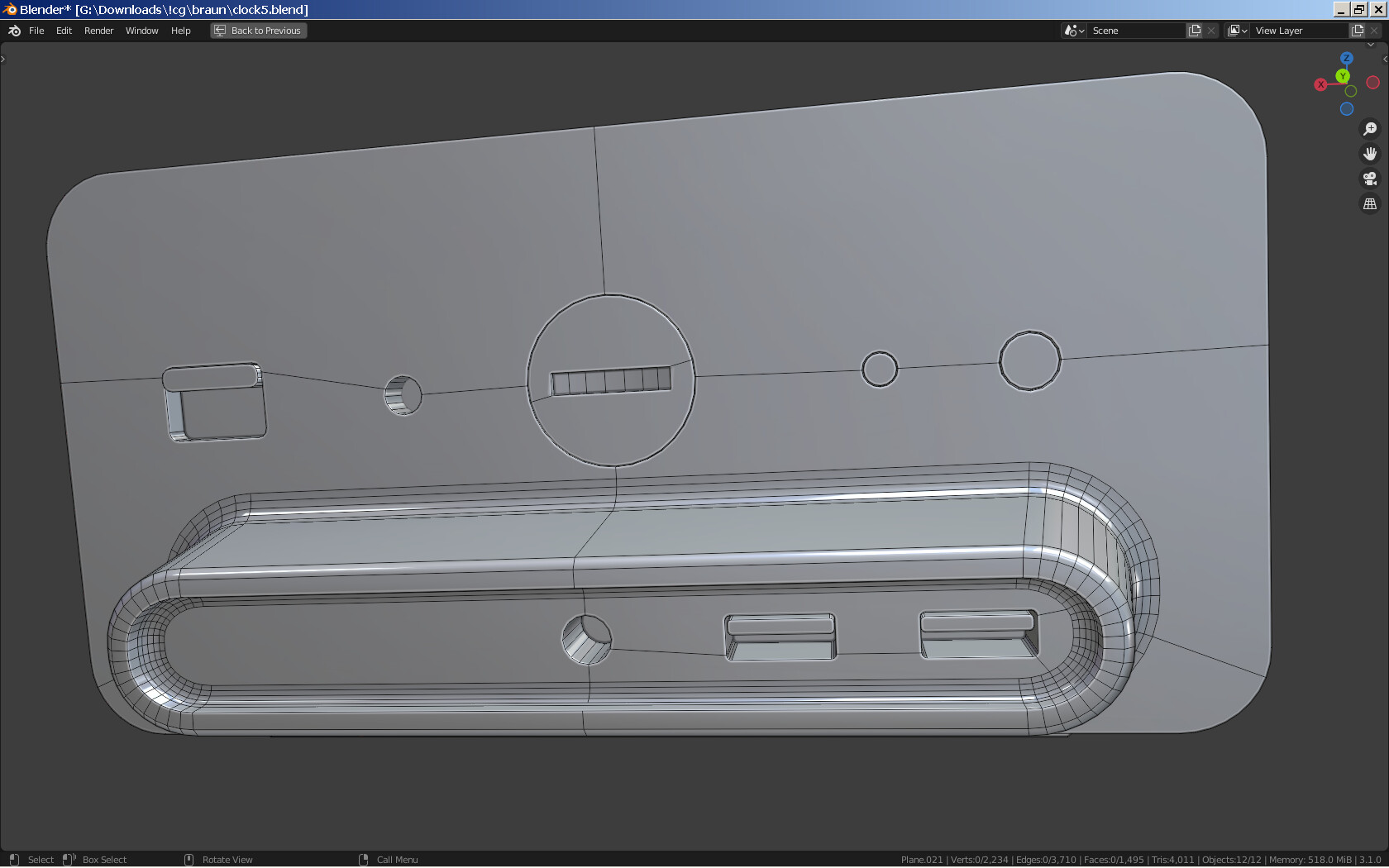
Task: Open the Scene browse dropdown
Action: point(1074,31)
